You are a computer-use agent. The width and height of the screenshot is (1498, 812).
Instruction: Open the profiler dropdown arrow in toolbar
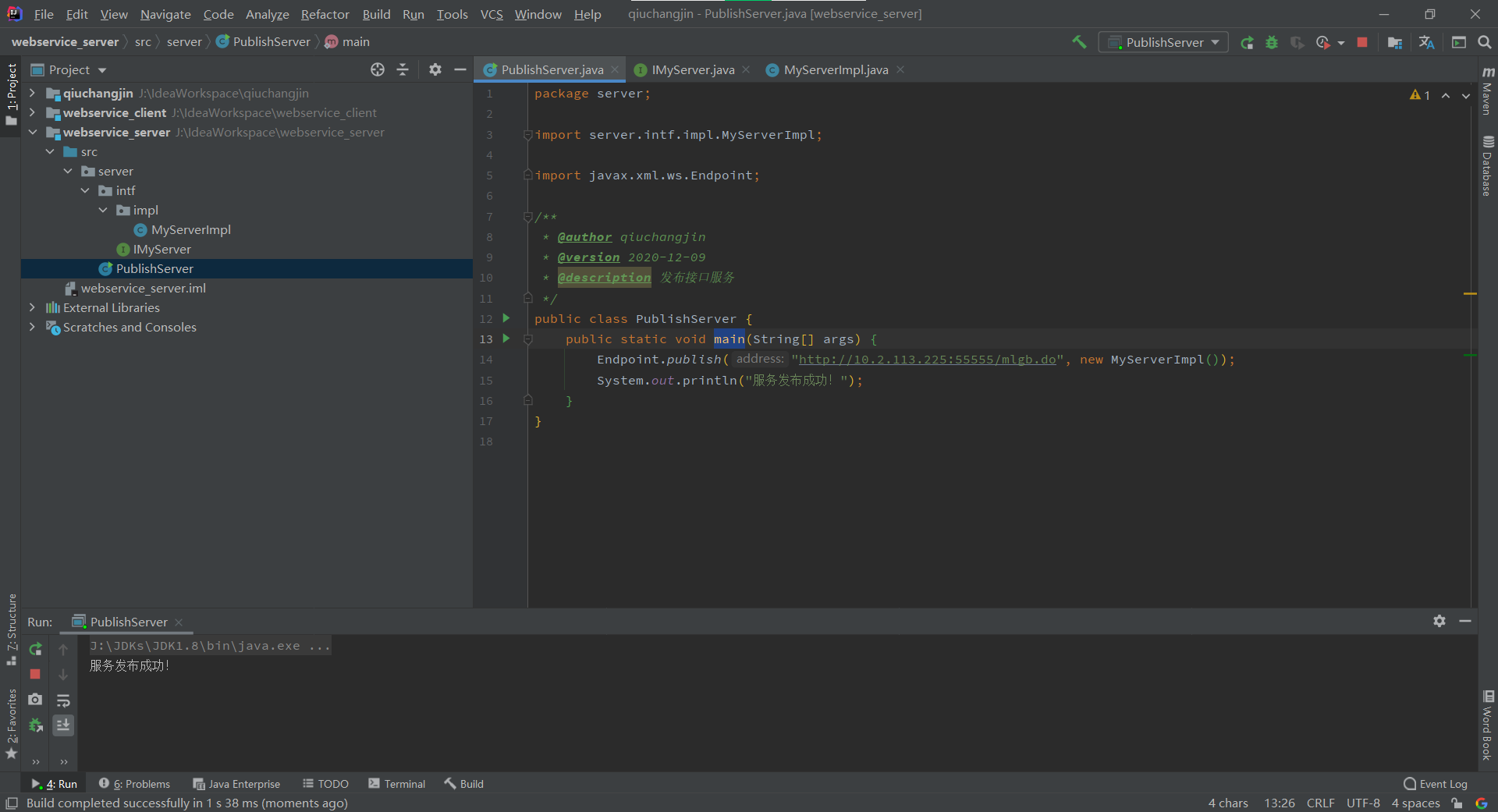[1340, 42]
